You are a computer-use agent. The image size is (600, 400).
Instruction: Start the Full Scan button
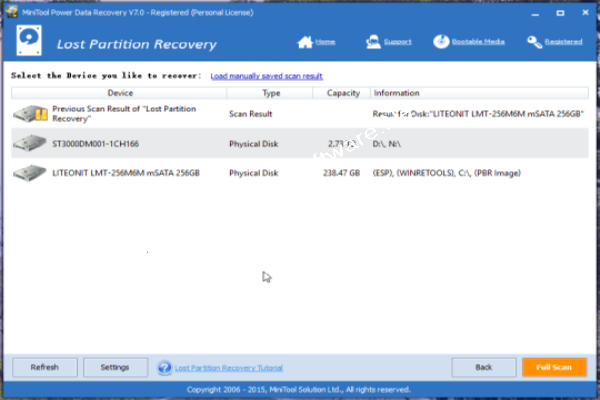[554, 367]
